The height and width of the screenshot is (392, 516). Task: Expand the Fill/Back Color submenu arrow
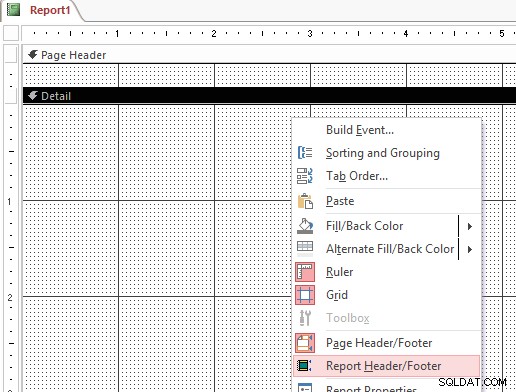point(470,226)
